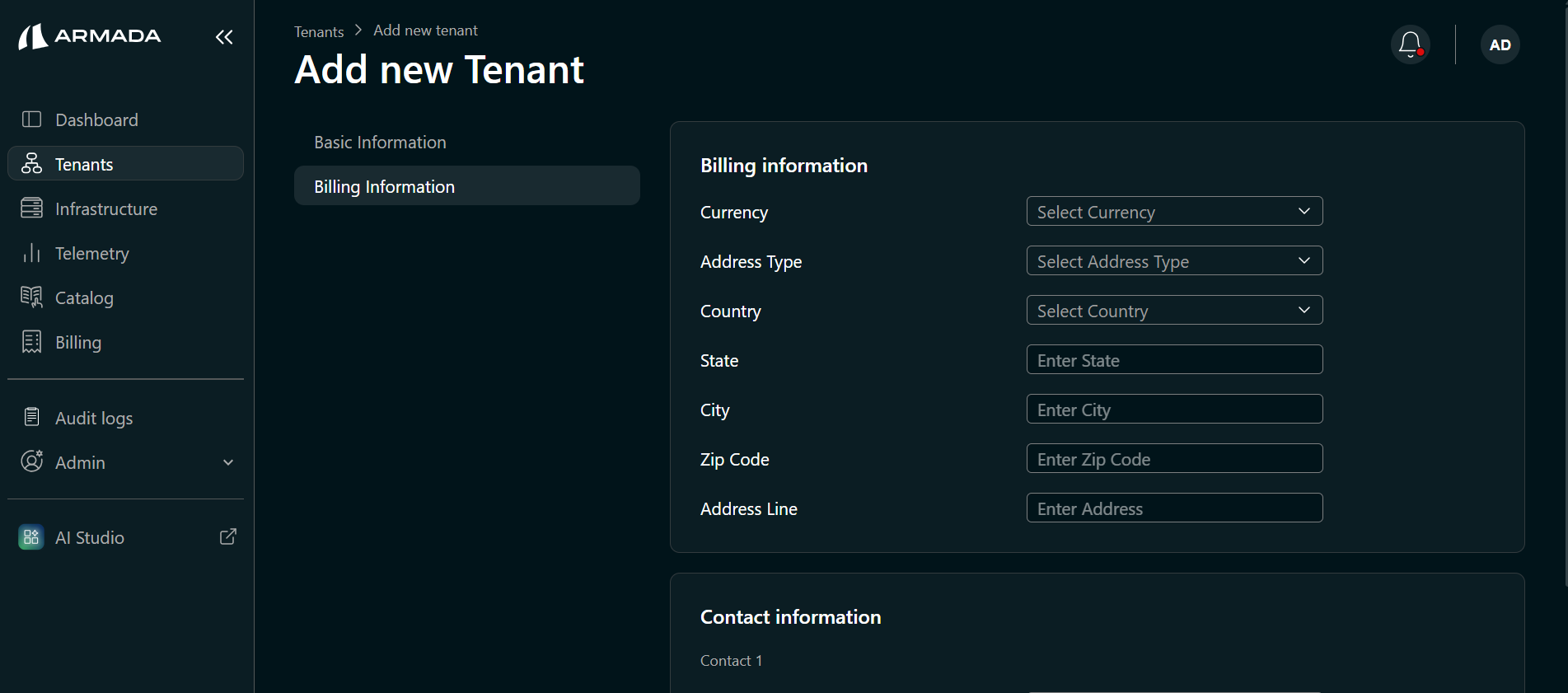The image size is (1568, 693).
Task: Open the Select Country dropdown
Action: tap(1174, 311)
